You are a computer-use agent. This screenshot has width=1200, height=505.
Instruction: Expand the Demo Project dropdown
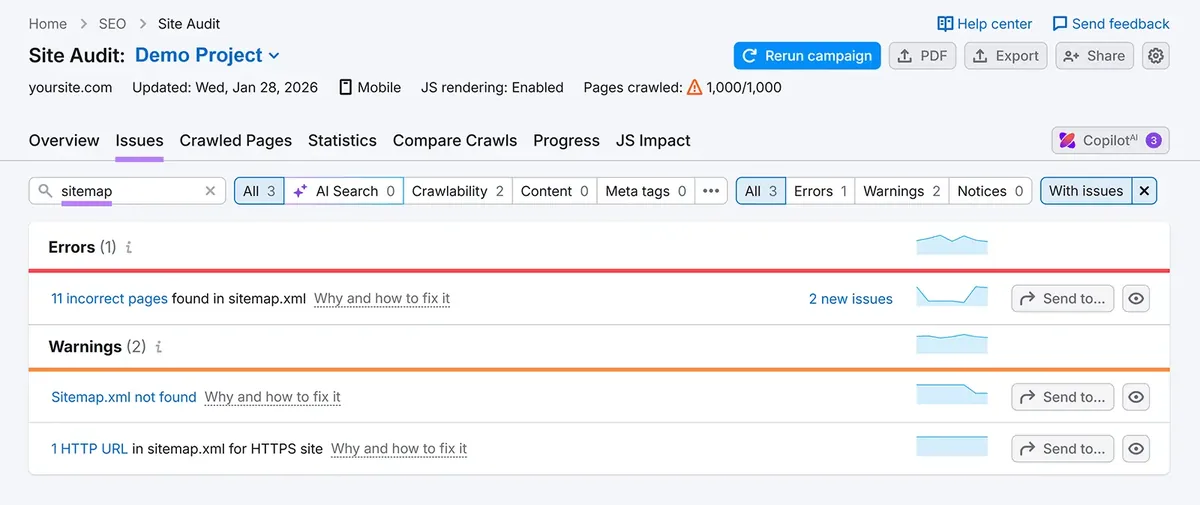click(x=208, y=55)
